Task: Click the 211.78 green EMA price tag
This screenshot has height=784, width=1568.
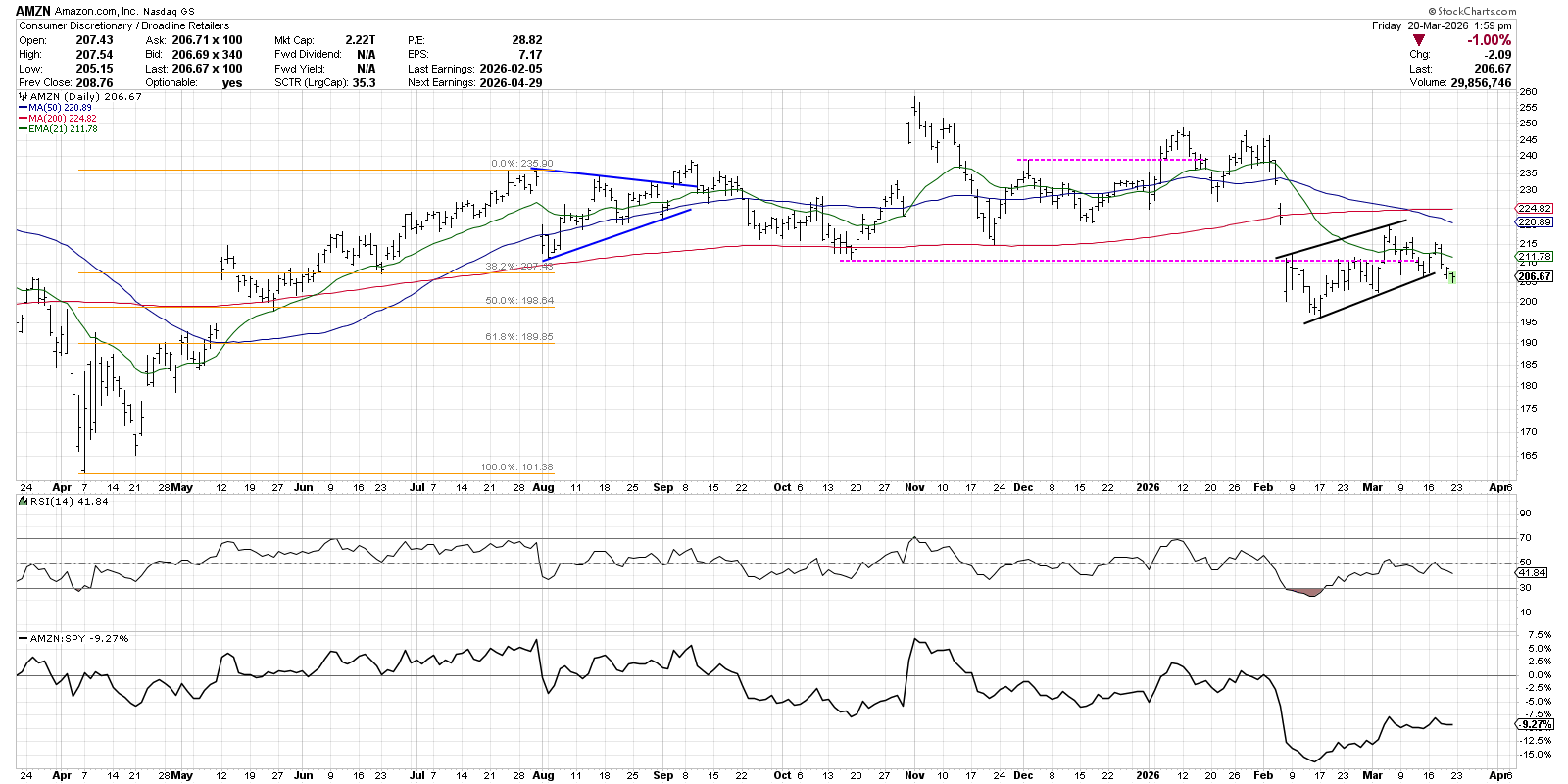Action: [x=1534, y=257]
